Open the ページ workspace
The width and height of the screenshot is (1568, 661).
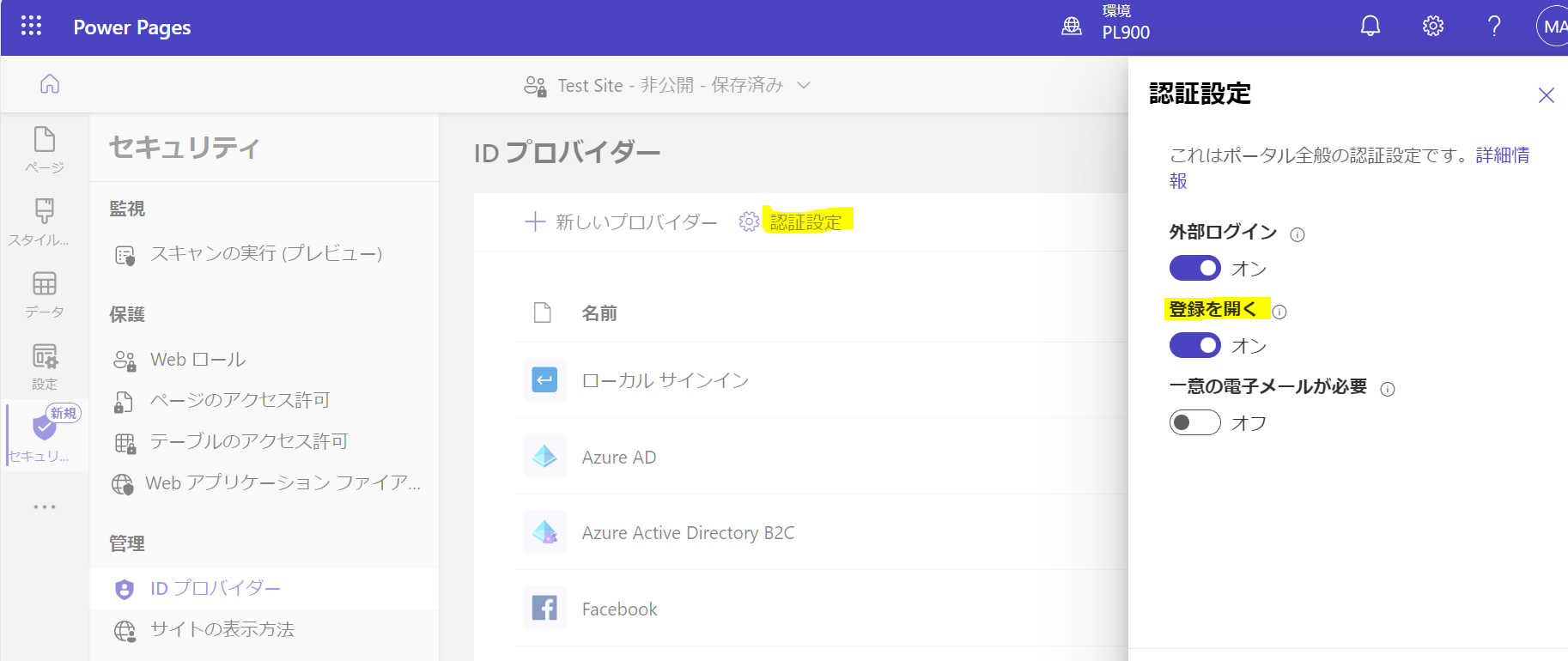(x=45, y=150)
